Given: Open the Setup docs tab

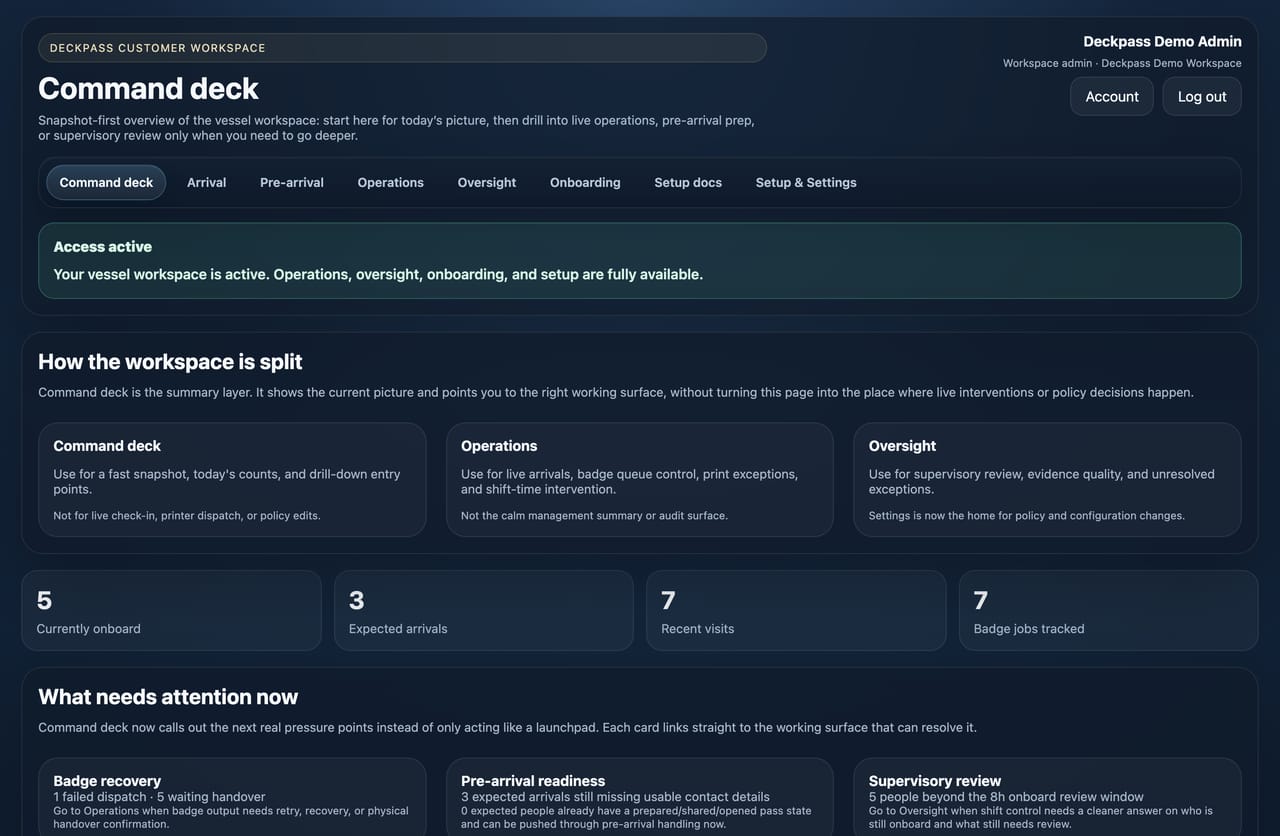Looking at the screenshot, I should pyautogui.click(x=688, y=182).
